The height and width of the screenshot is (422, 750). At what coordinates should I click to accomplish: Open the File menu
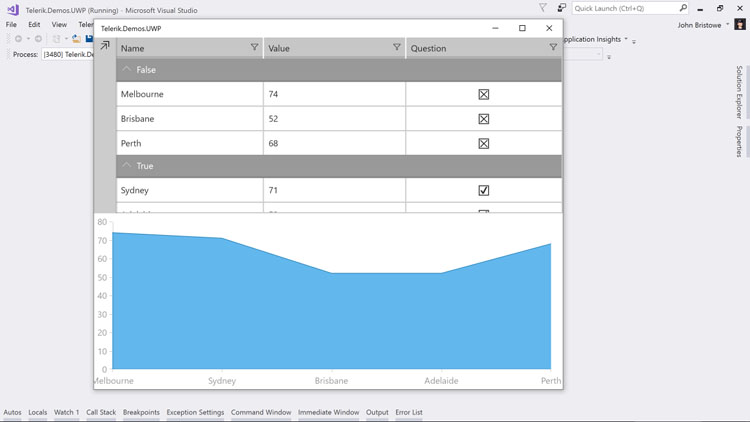point(11,25)
